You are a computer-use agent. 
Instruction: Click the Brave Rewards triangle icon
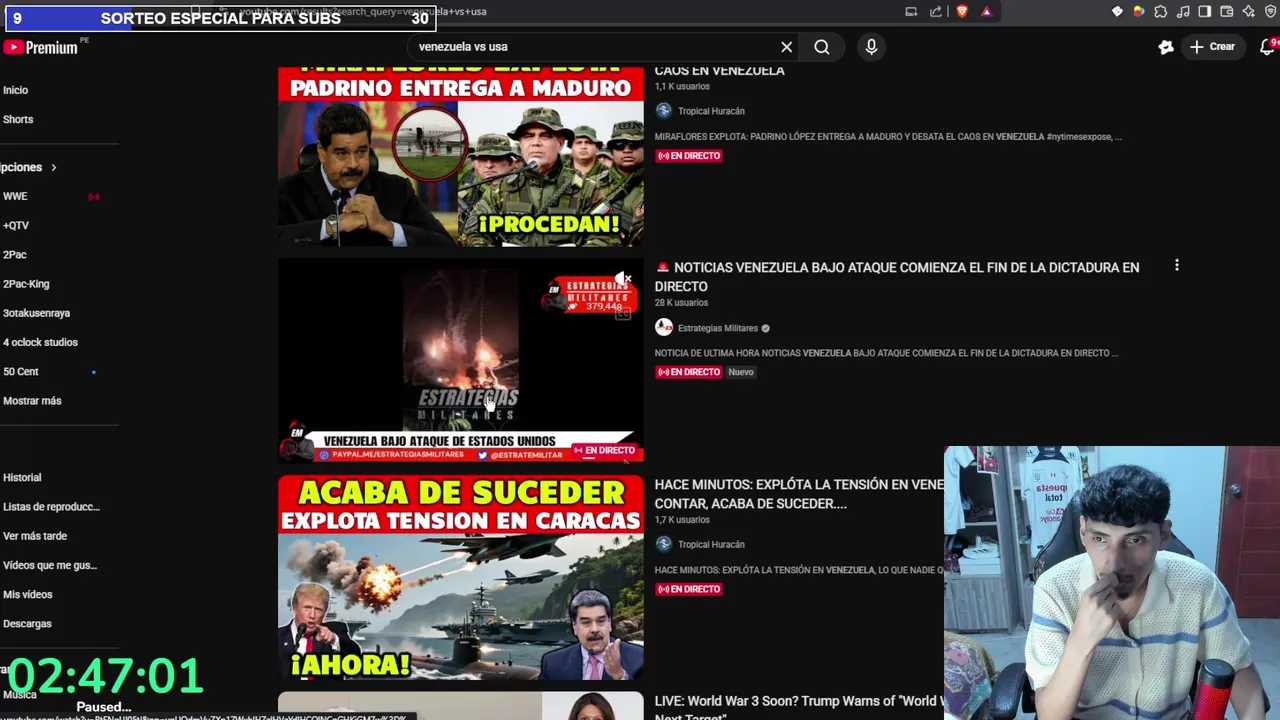[986, 12]
